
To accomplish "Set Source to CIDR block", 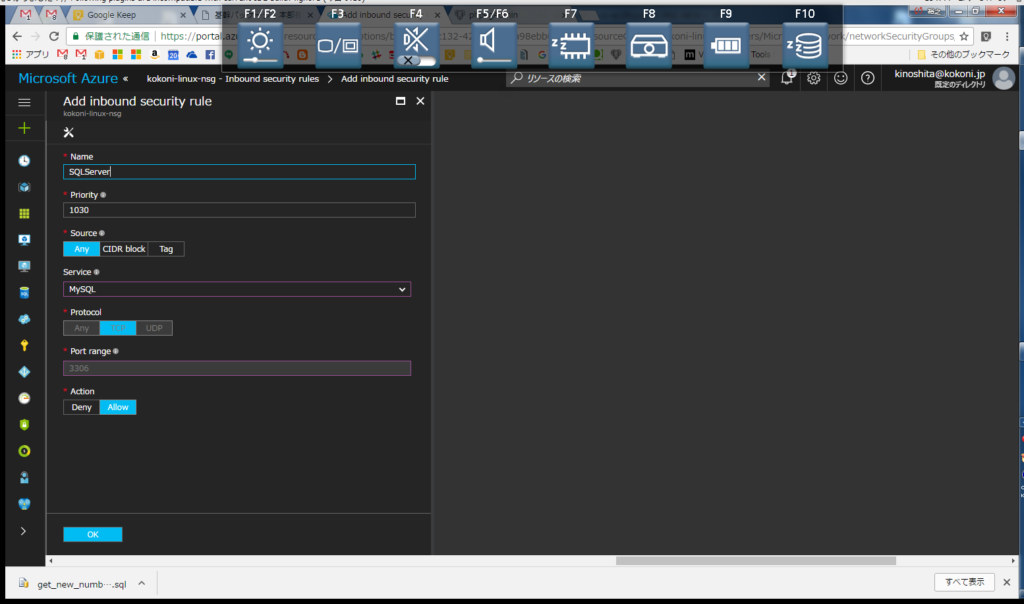I will [x=124, y=249].
